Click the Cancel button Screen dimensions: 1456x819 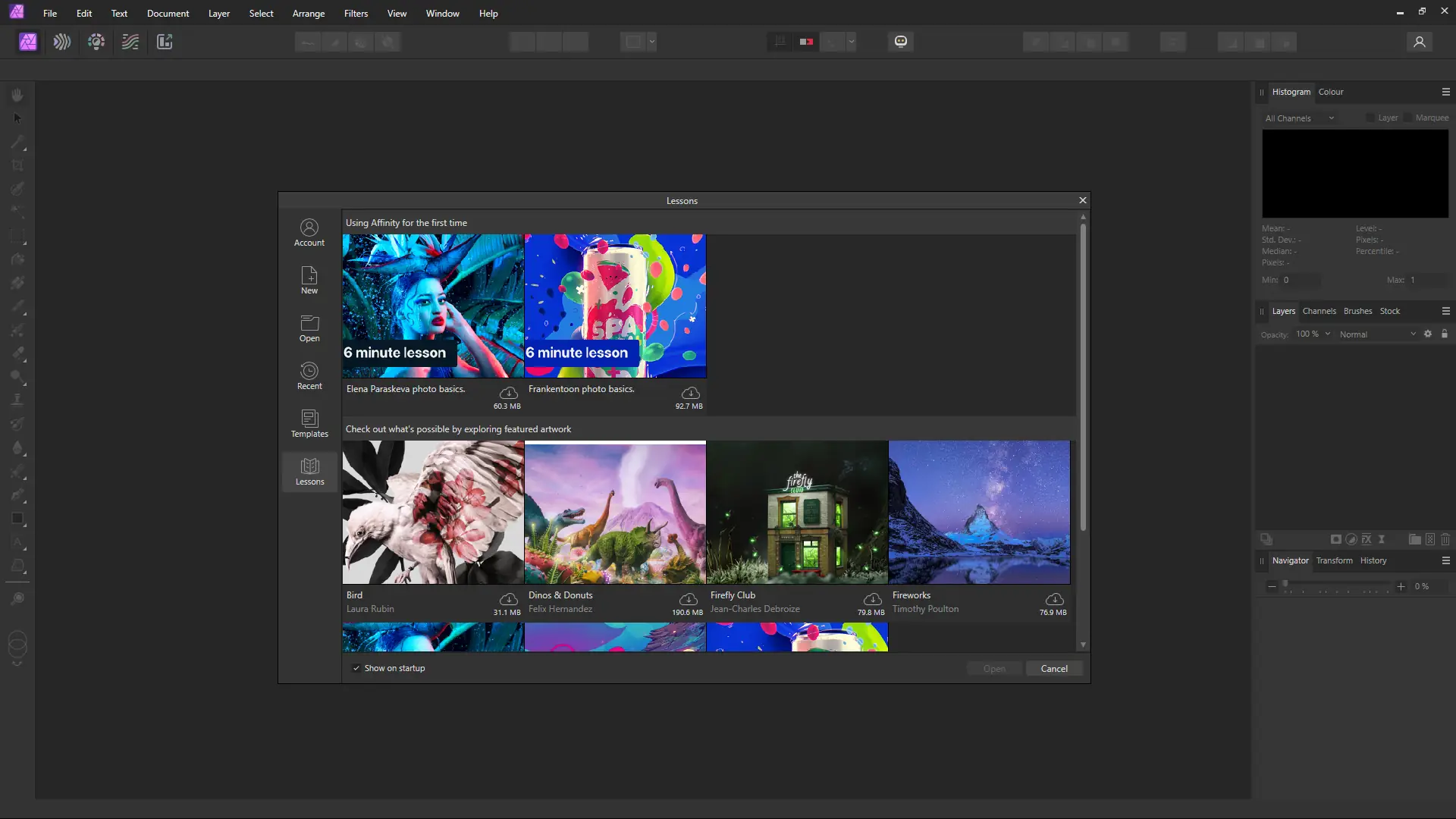click(x=1053, y=668)
